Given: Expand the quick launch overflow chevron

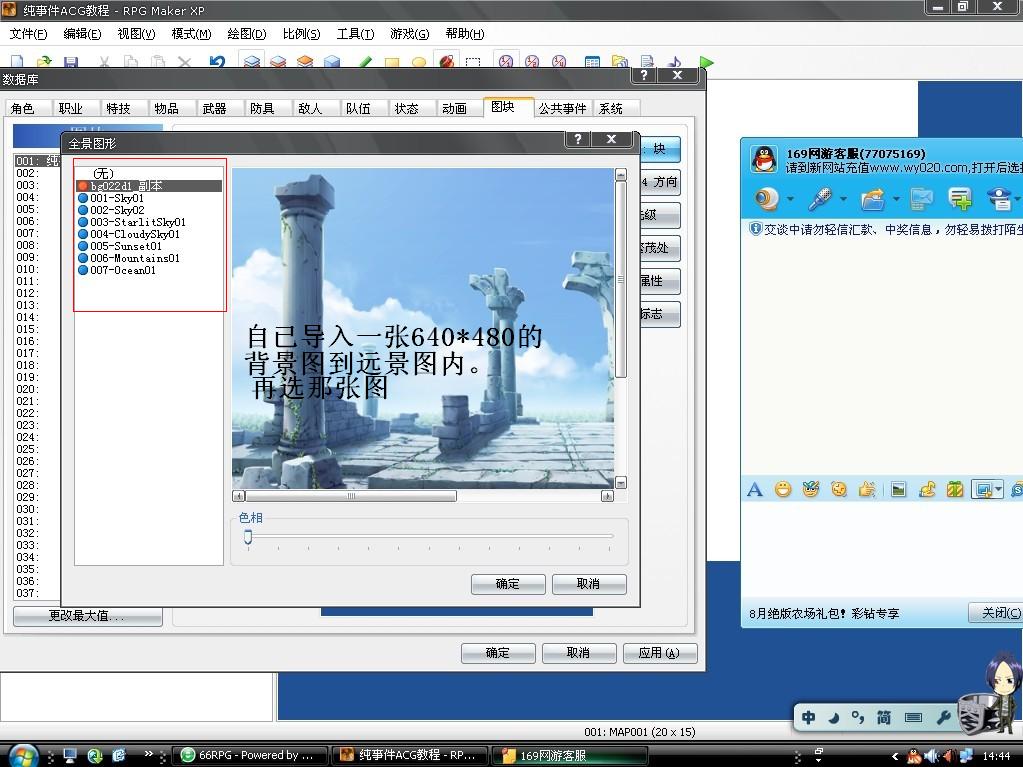Looking at the screenshot, I should click(149, 753).
